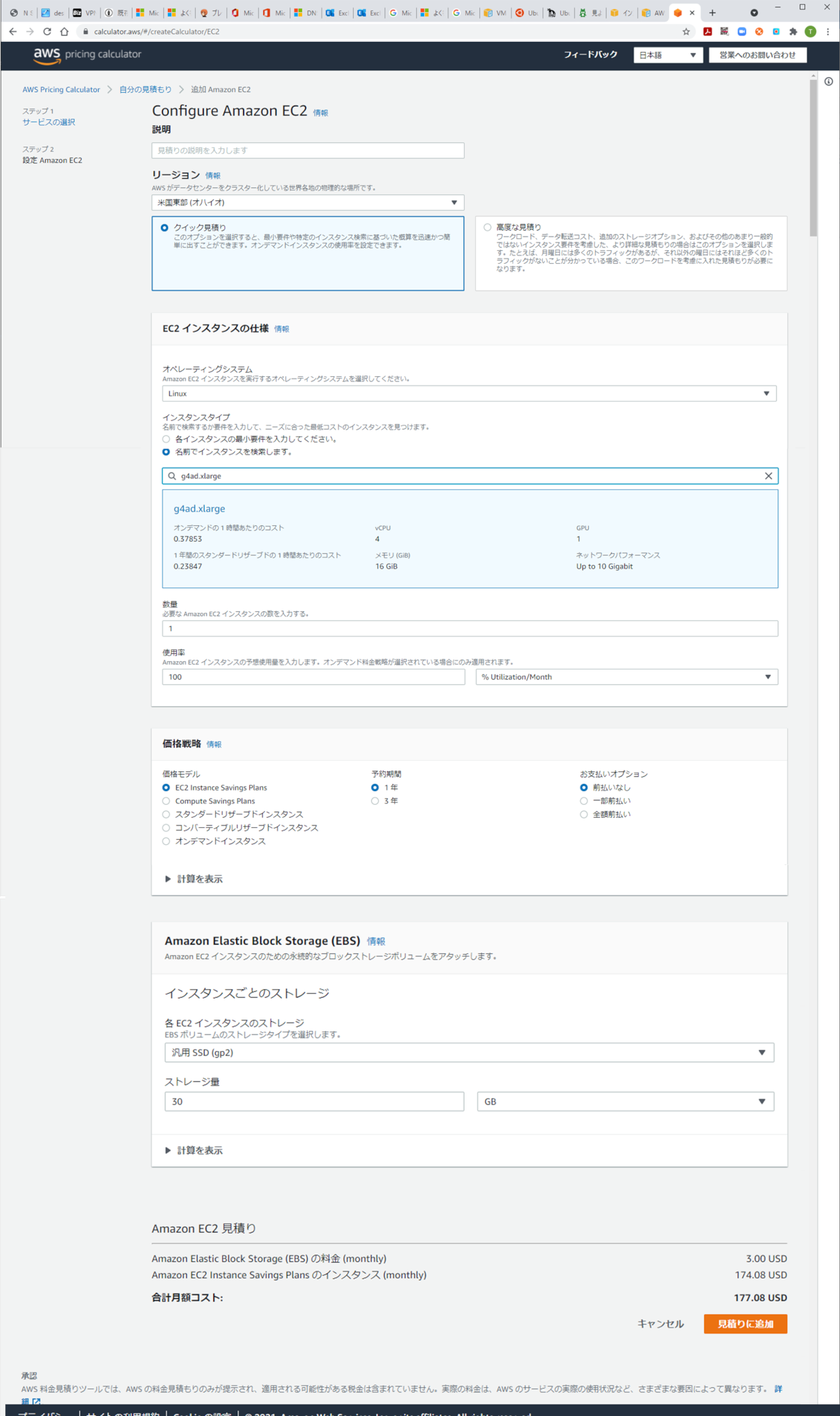840x1416 pixels.
Task: Open the info panel icon at right edge
Action: [829, 82]
